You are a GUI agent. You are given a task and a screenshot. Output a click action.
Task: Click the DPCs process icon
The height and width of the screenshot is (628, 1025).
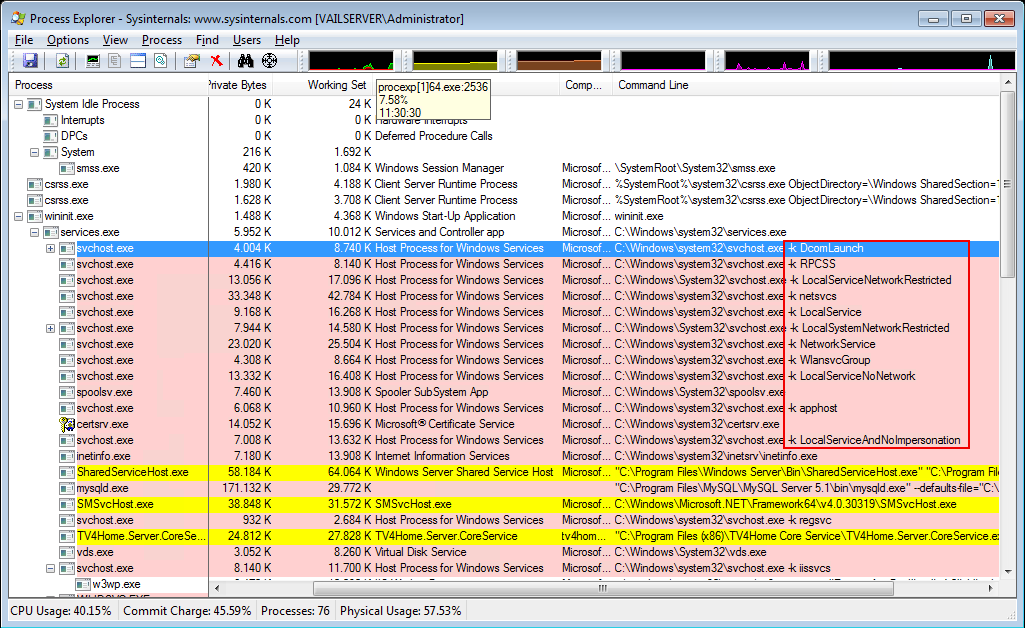tap(50, 136)
